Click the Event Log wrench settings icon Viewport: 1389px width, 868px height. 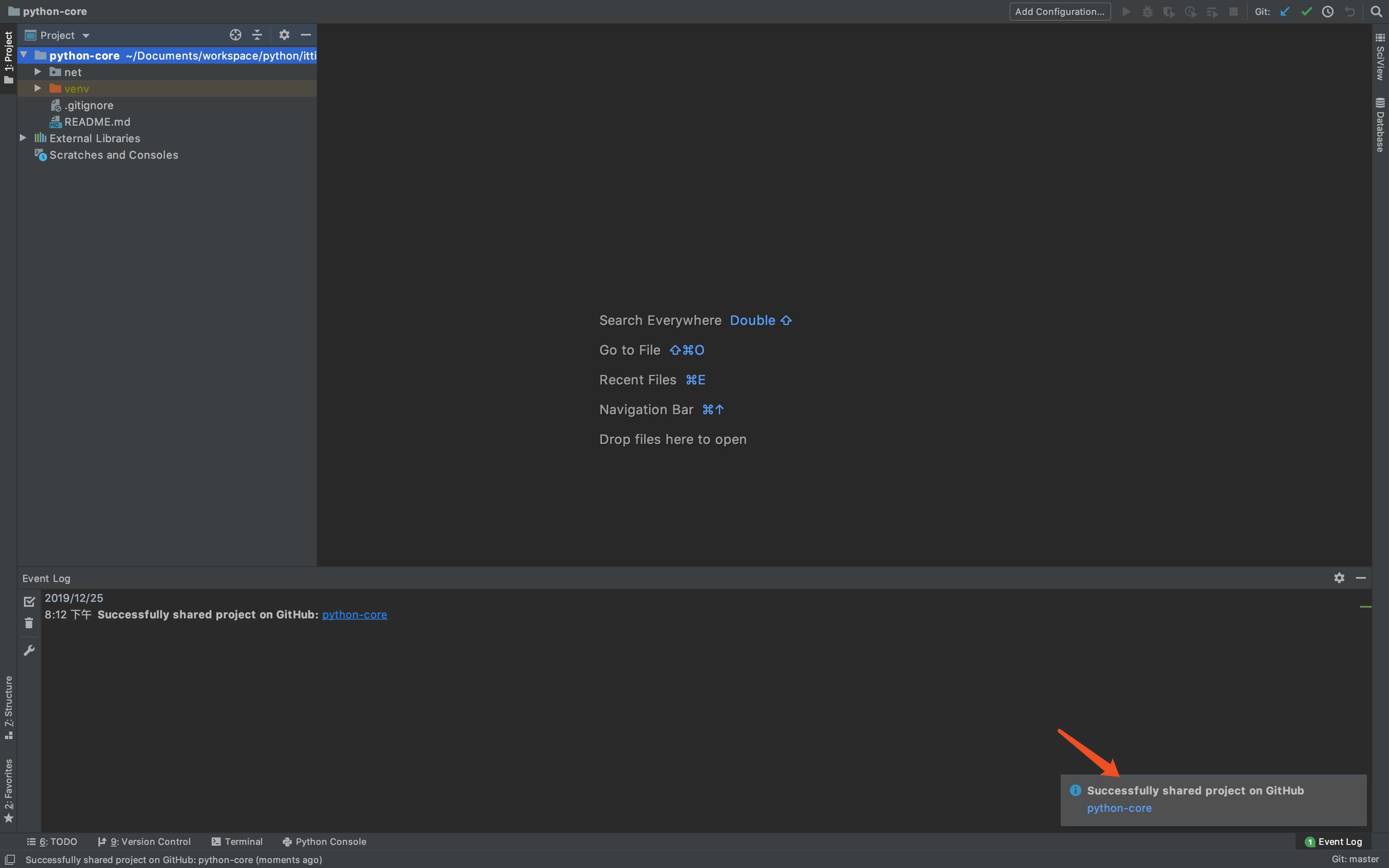pyautogui.click(x=29, y=651)
